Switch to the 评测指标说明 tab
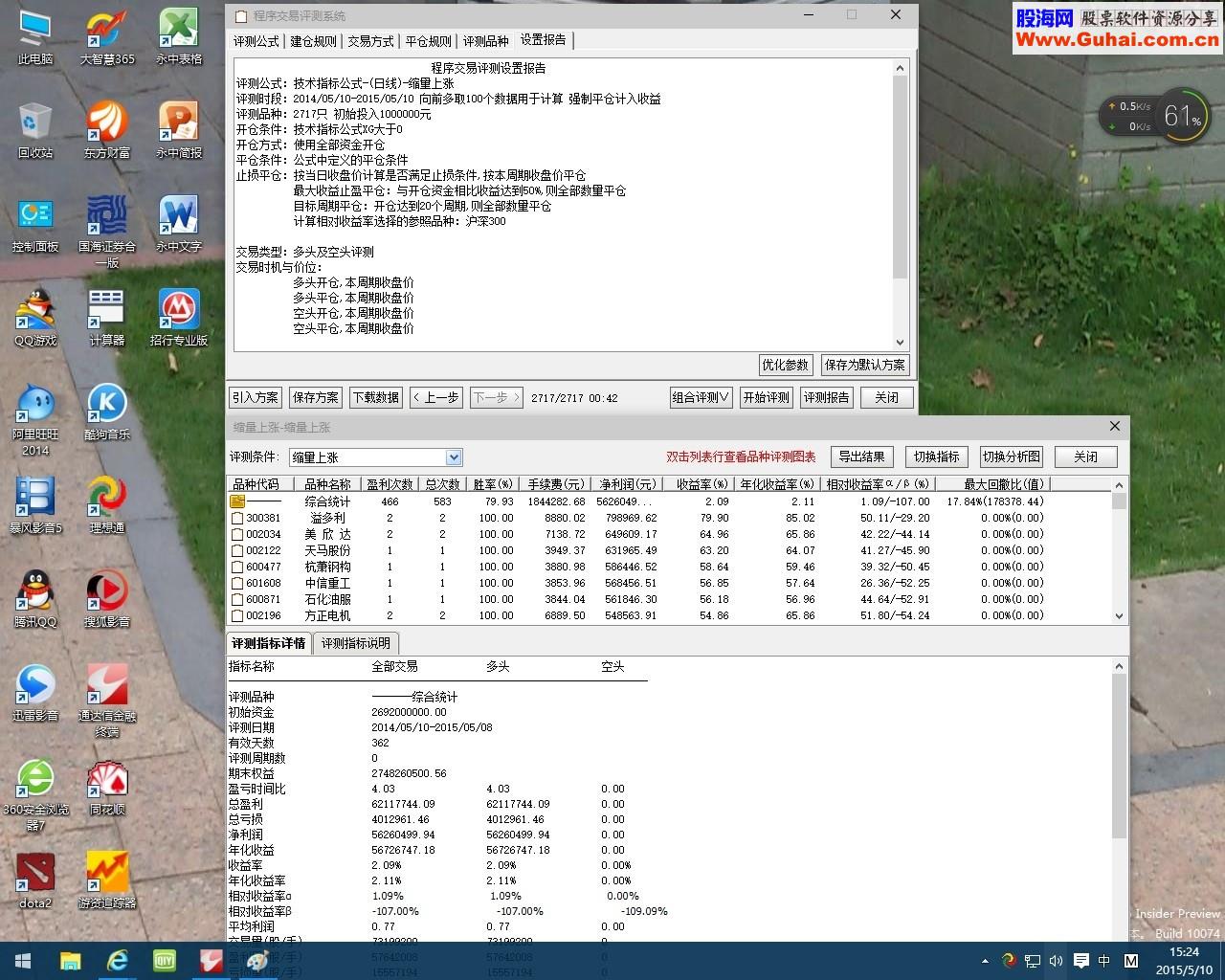Image resolution: width=1225 pixels, height=980 pixels. coord(355,643)
